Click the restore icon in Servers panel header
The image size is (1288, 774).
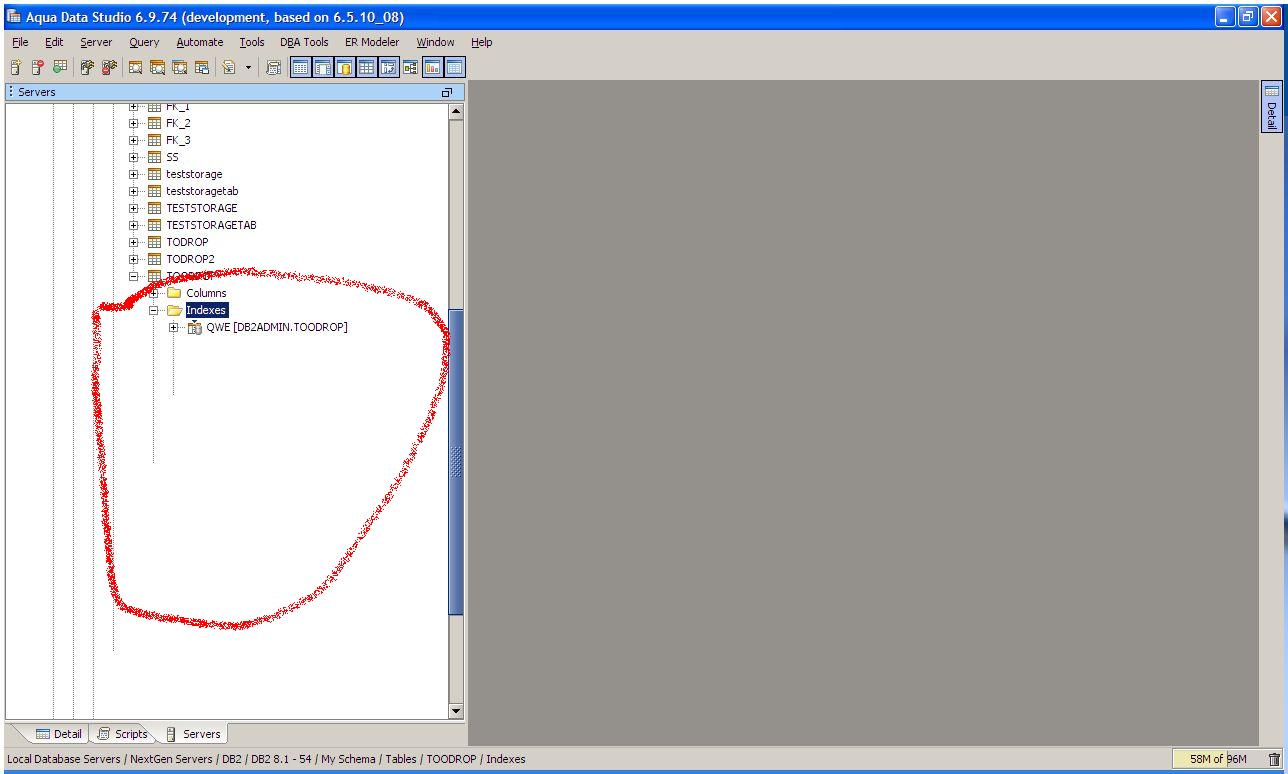pos(447,92)
